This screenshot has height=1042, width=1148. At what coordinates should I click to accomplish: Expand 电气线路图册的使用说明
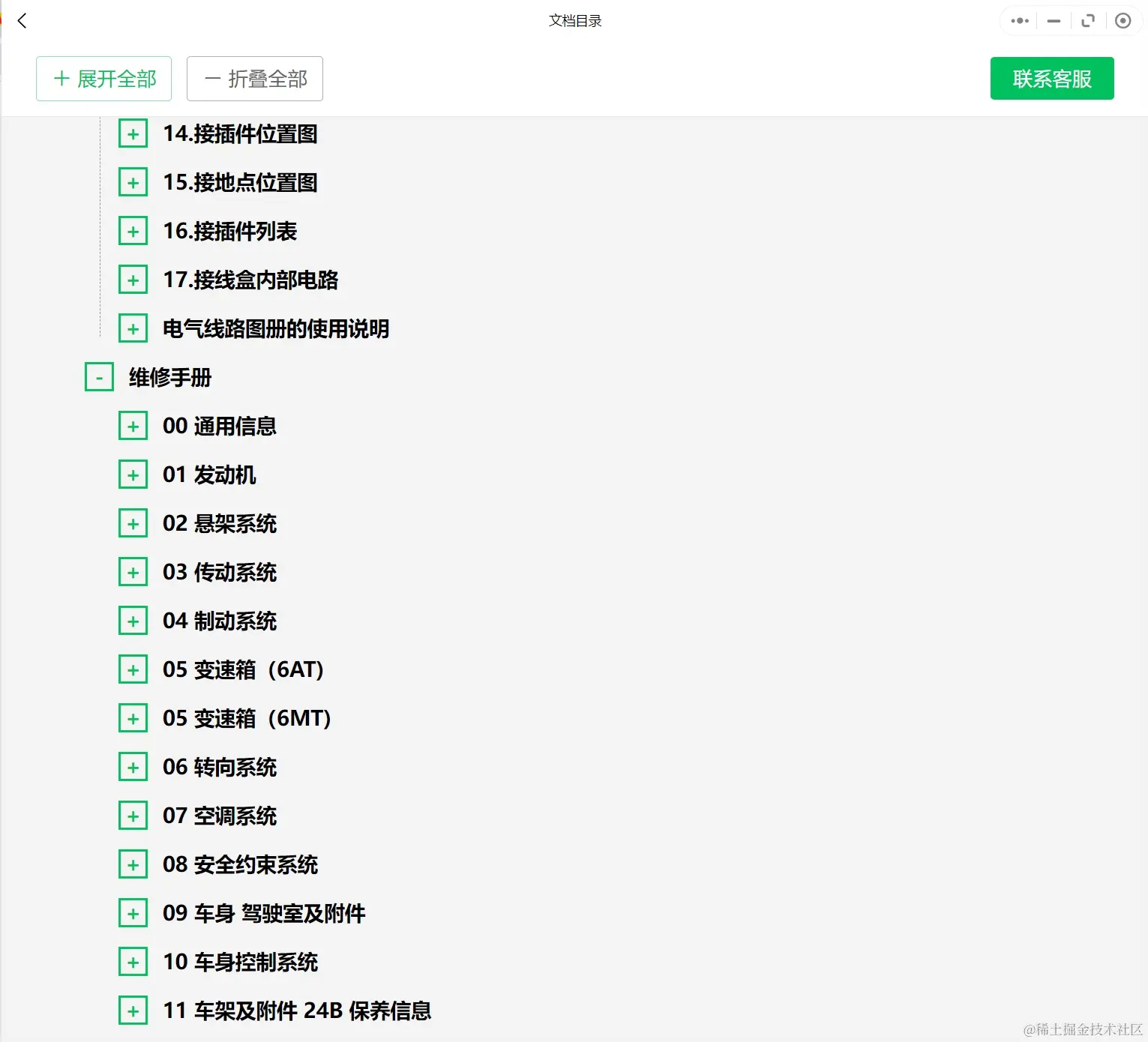coord(133,328)
